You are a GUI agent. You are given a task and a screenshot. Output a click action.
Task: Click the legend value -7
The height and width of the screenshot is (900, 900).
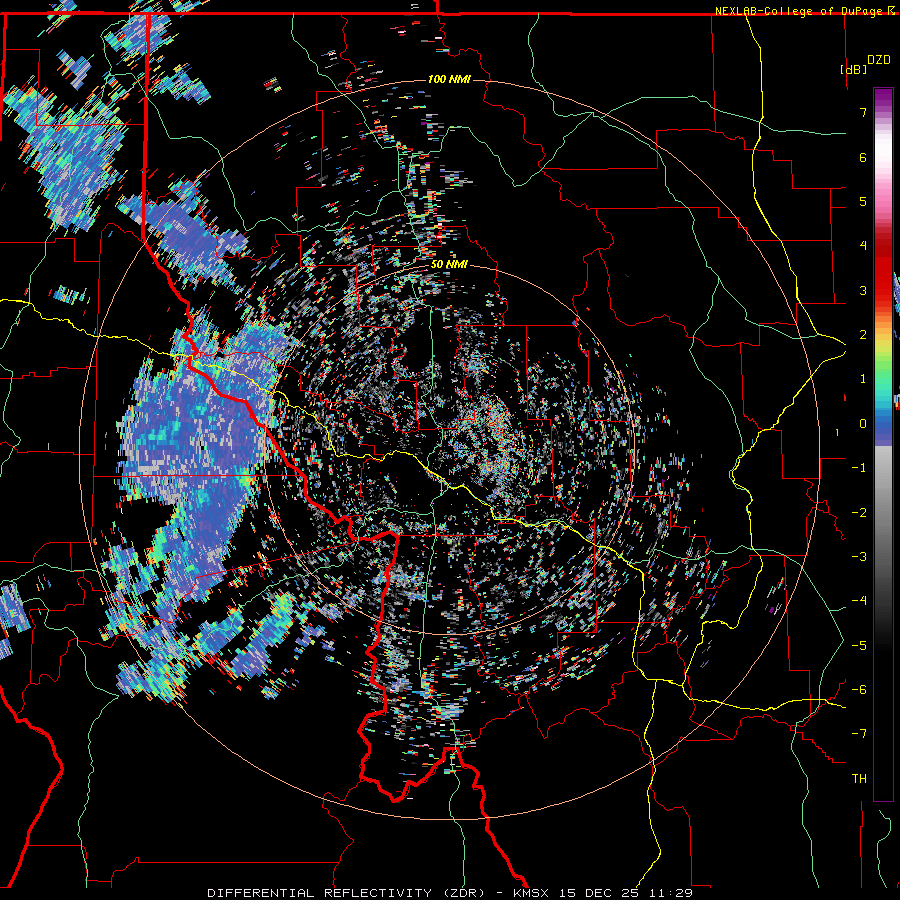pyautogui.click(x=859, y=734)
